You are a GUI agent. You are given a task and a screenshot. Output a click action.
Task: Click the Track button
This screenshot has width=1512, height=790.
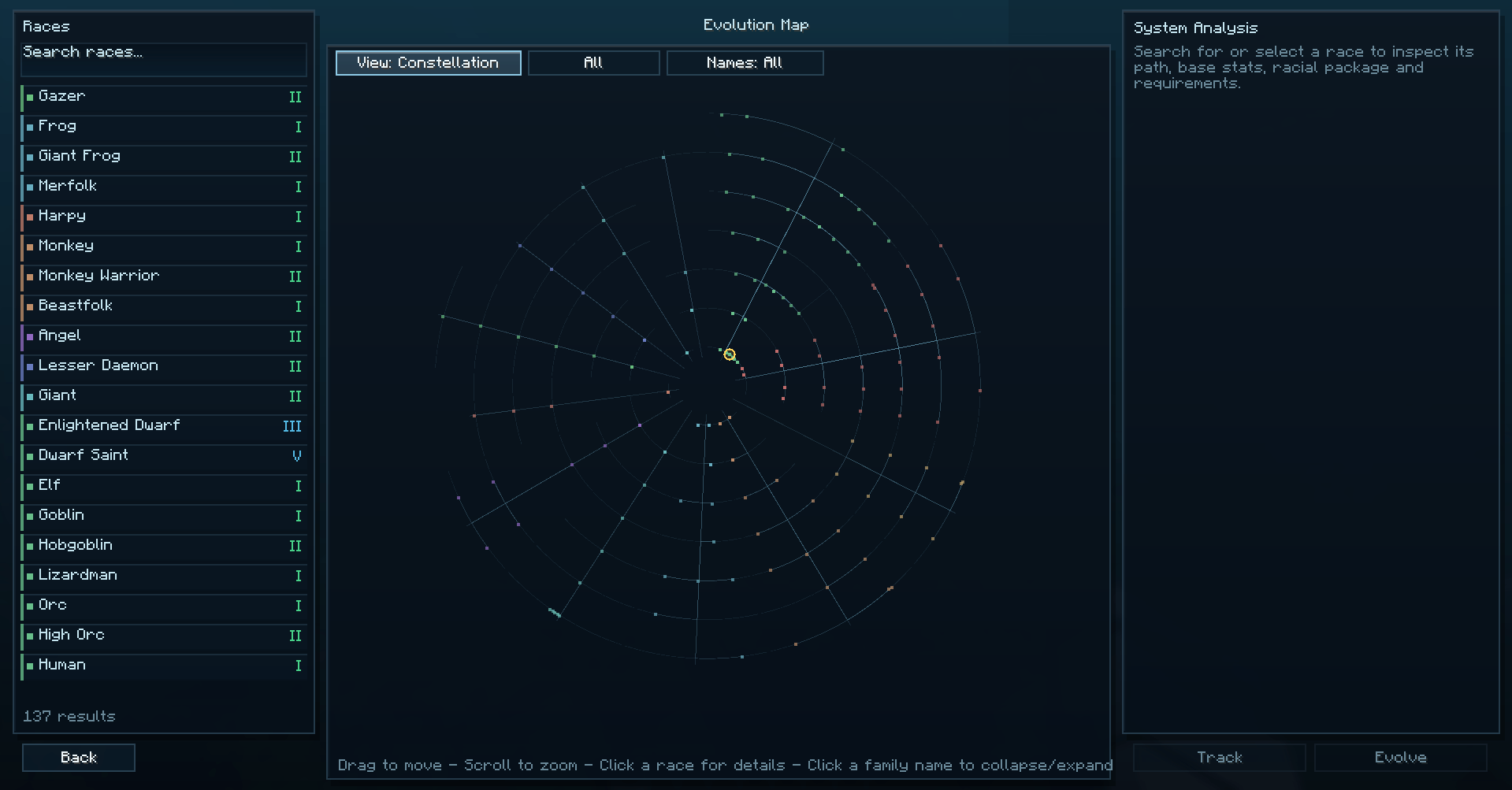pos(1220,758)
